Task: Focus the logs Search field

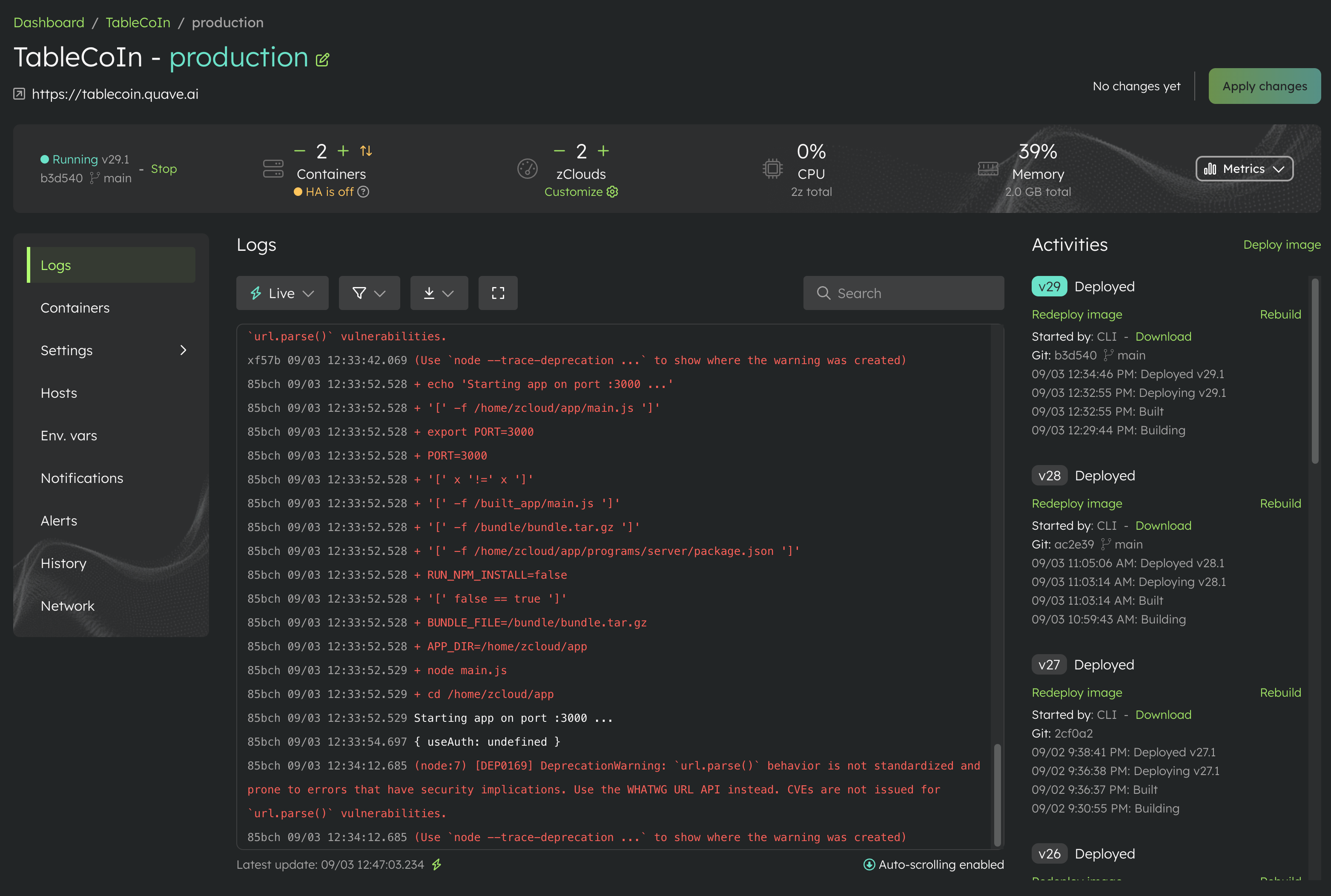Action: click(903, 293)
